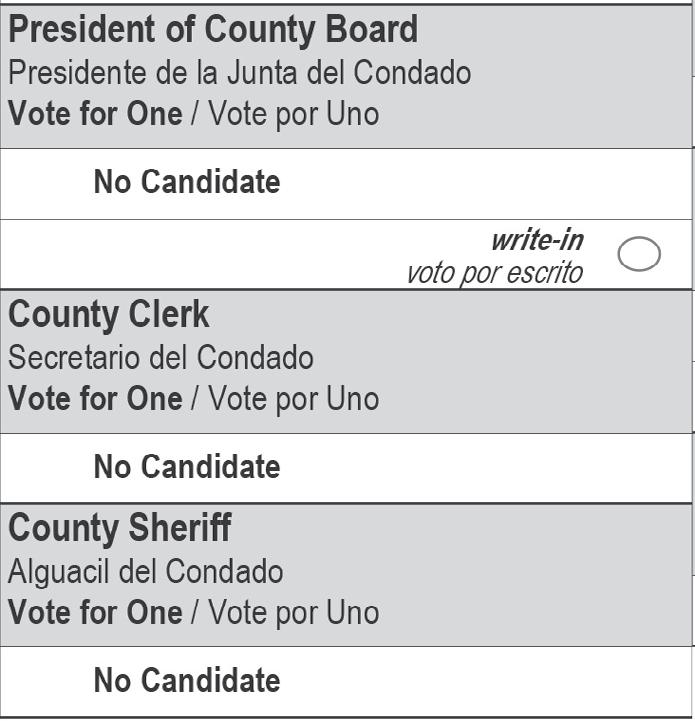Click the blank write-in line area
Screen dimensions: 695x721
click(x=200, y=256)
